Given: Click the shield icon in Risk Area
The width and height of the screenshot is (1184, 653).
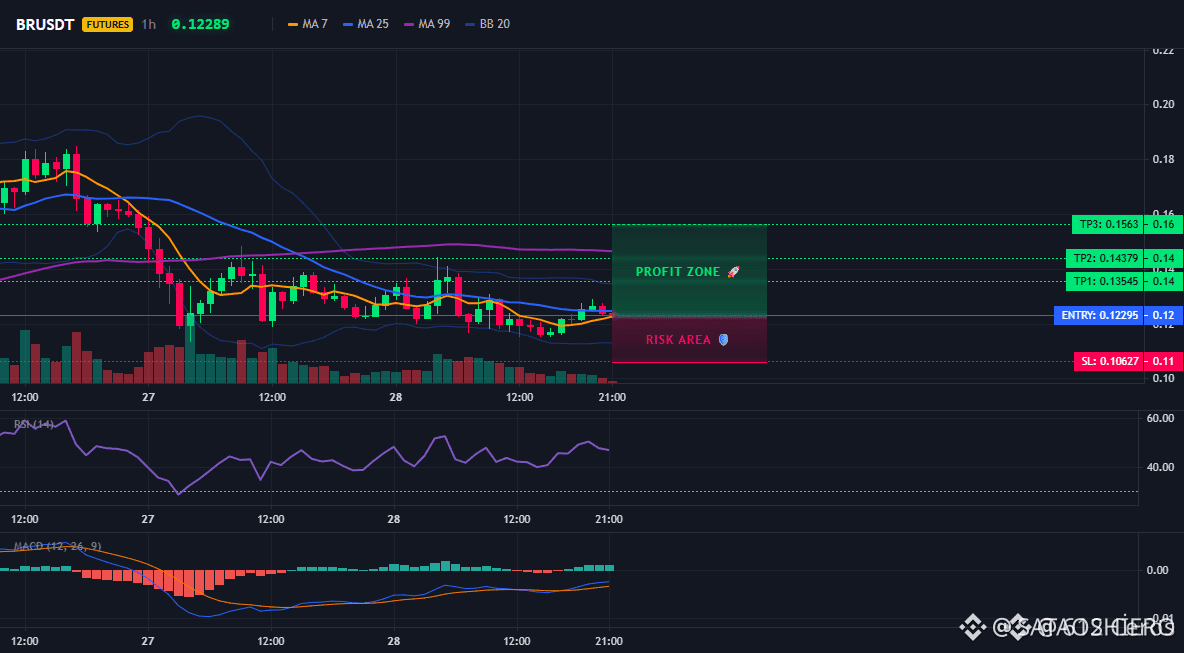Looking at the screenshot, I should [x=723, y=340].
